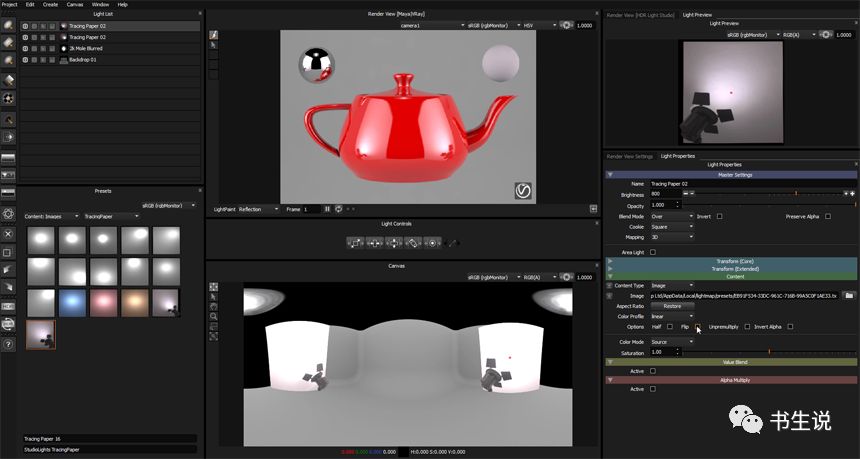
Task: Open the Color Mode dropdown set to Source
Action: [x=672, y=342]
